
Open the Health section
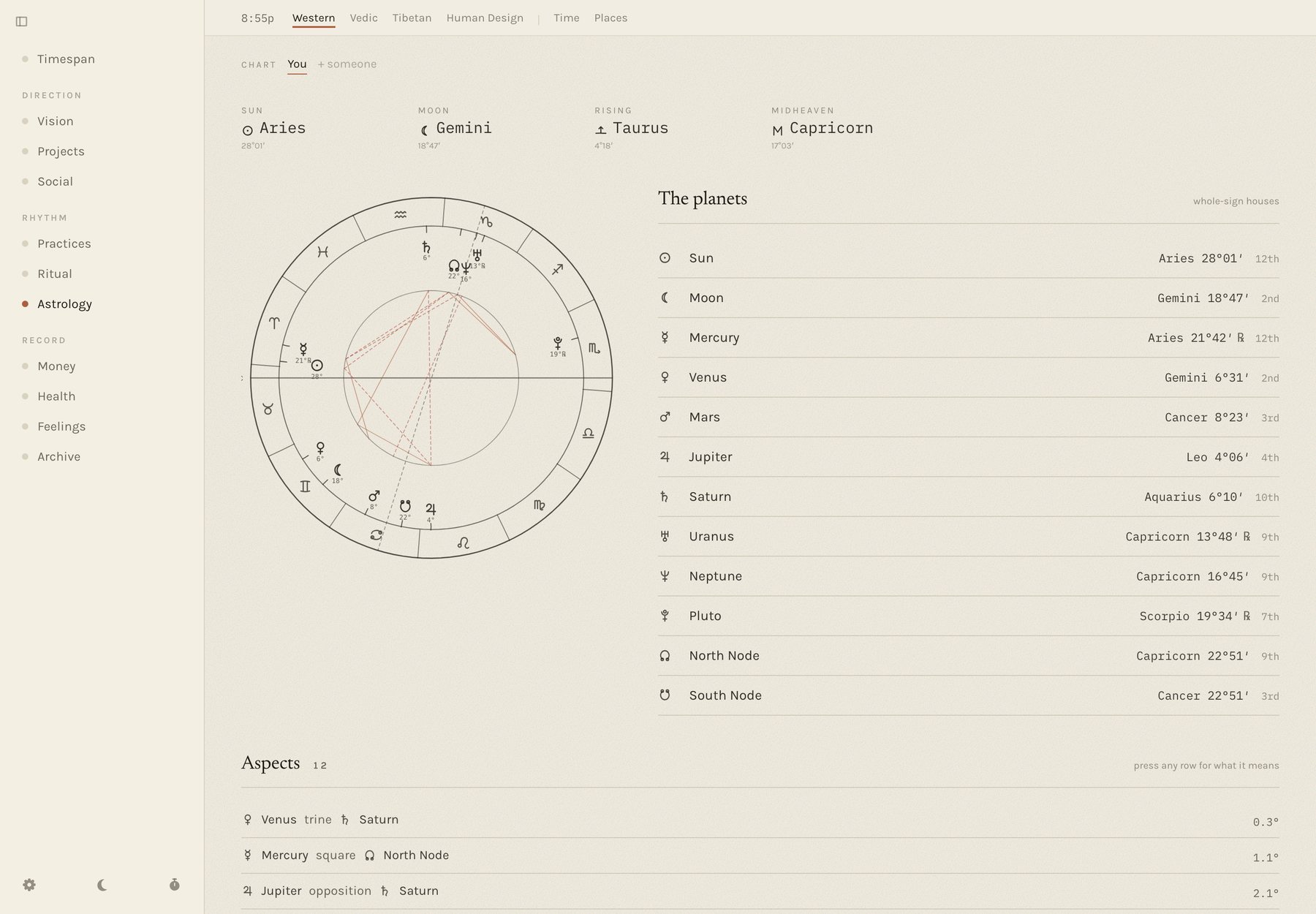[x=56, y=396]
